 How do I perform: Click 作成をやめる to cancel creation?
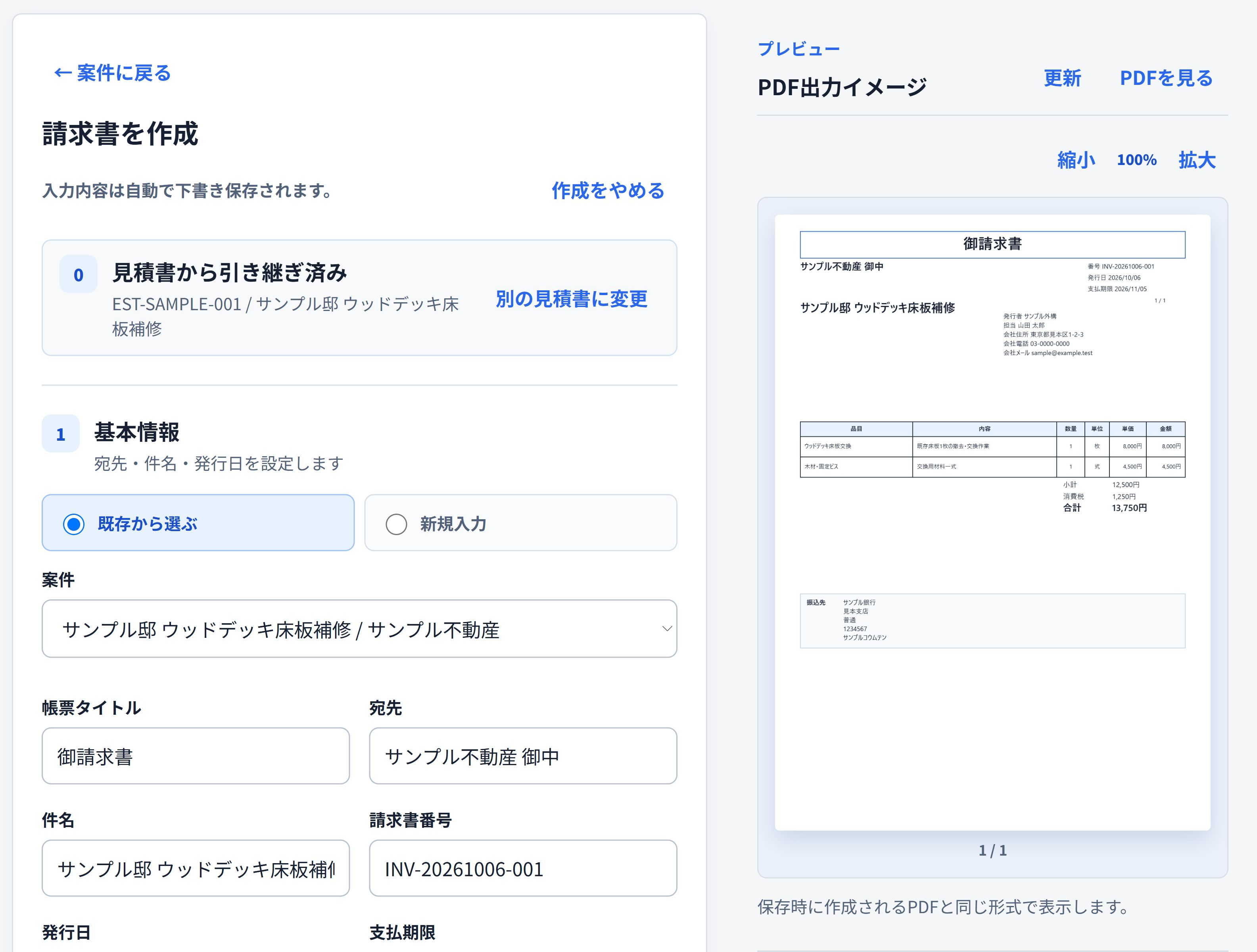[x=608, y=190]
